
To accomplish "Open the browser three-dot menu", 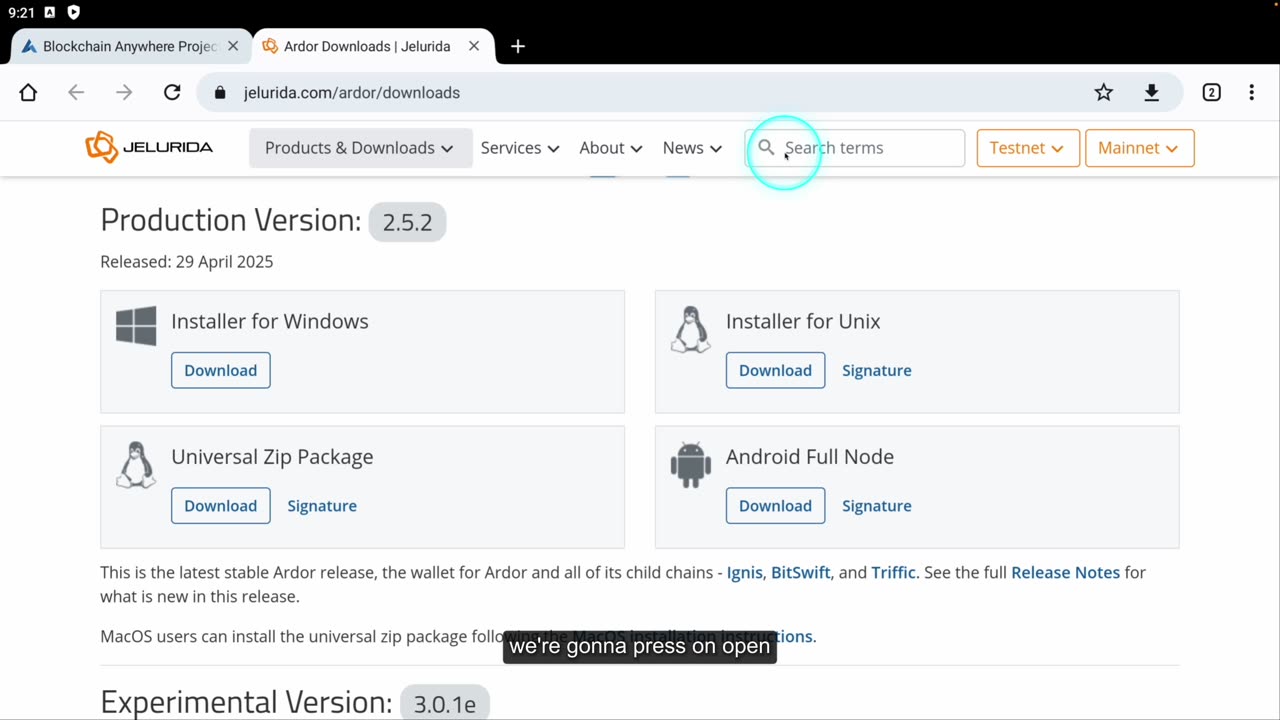I will click(x=1252, y=92).
